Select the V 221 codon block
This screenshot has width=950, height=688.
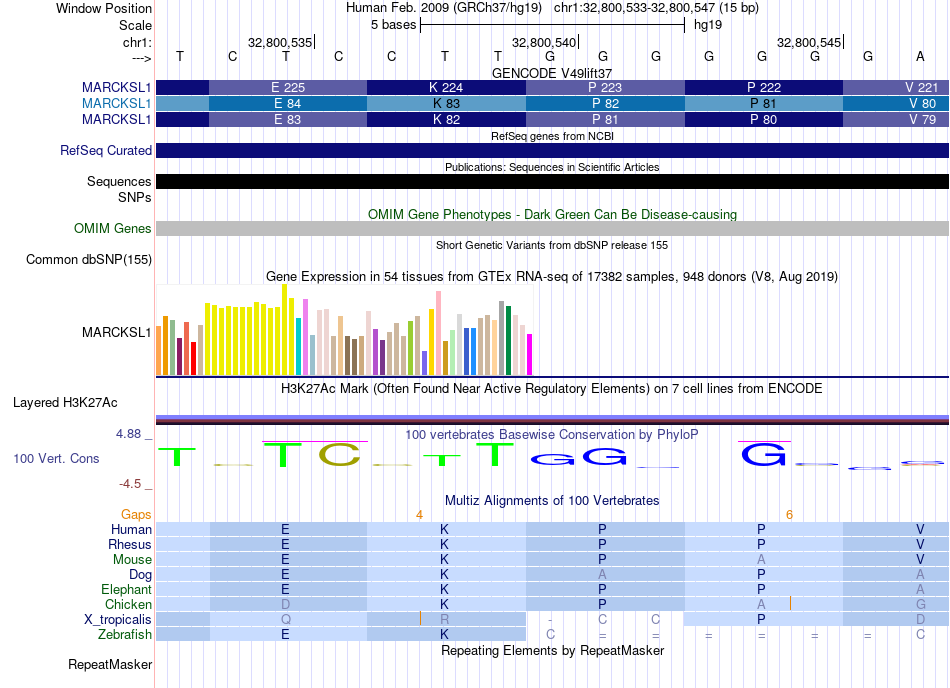click(x=896, y=87)
